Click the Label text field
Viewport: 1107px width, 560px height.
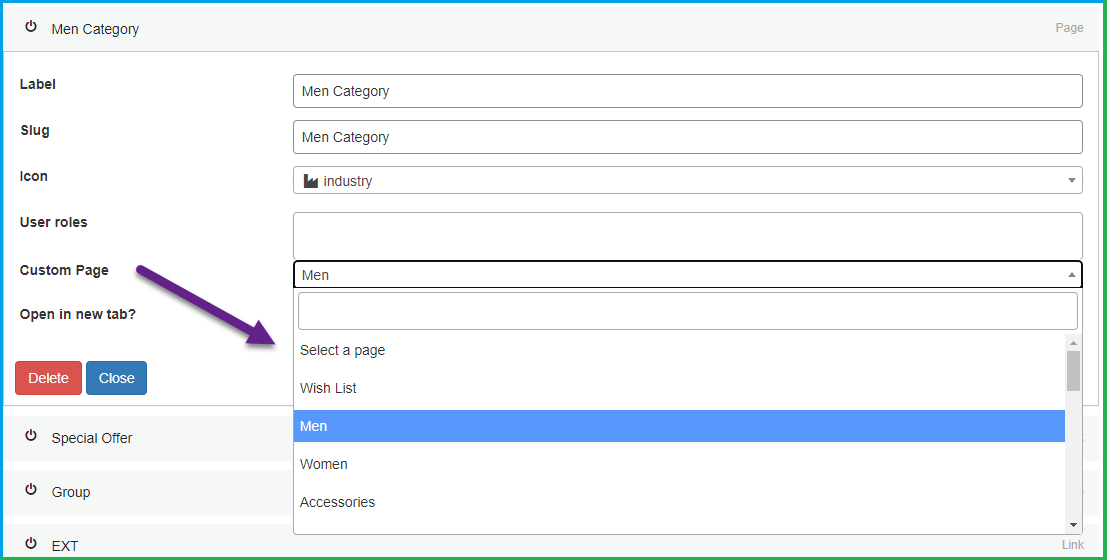coord(687,91)
